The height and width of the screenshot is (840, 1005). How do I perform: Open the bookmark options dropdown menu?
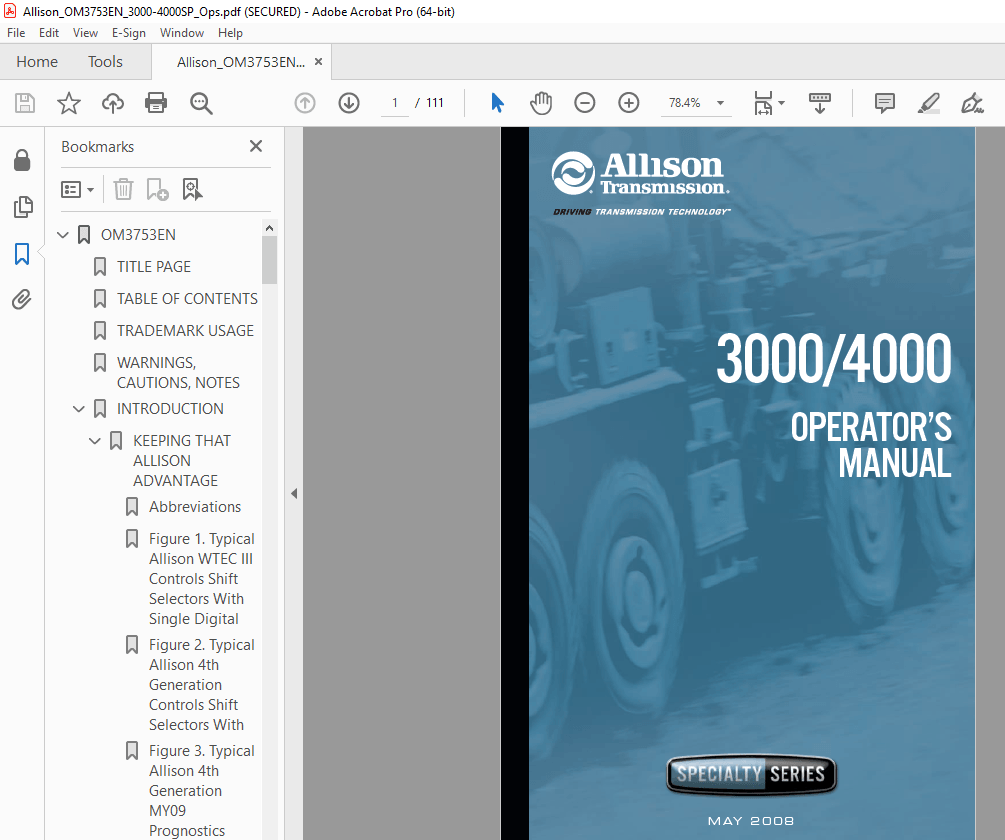coord(77,189)
